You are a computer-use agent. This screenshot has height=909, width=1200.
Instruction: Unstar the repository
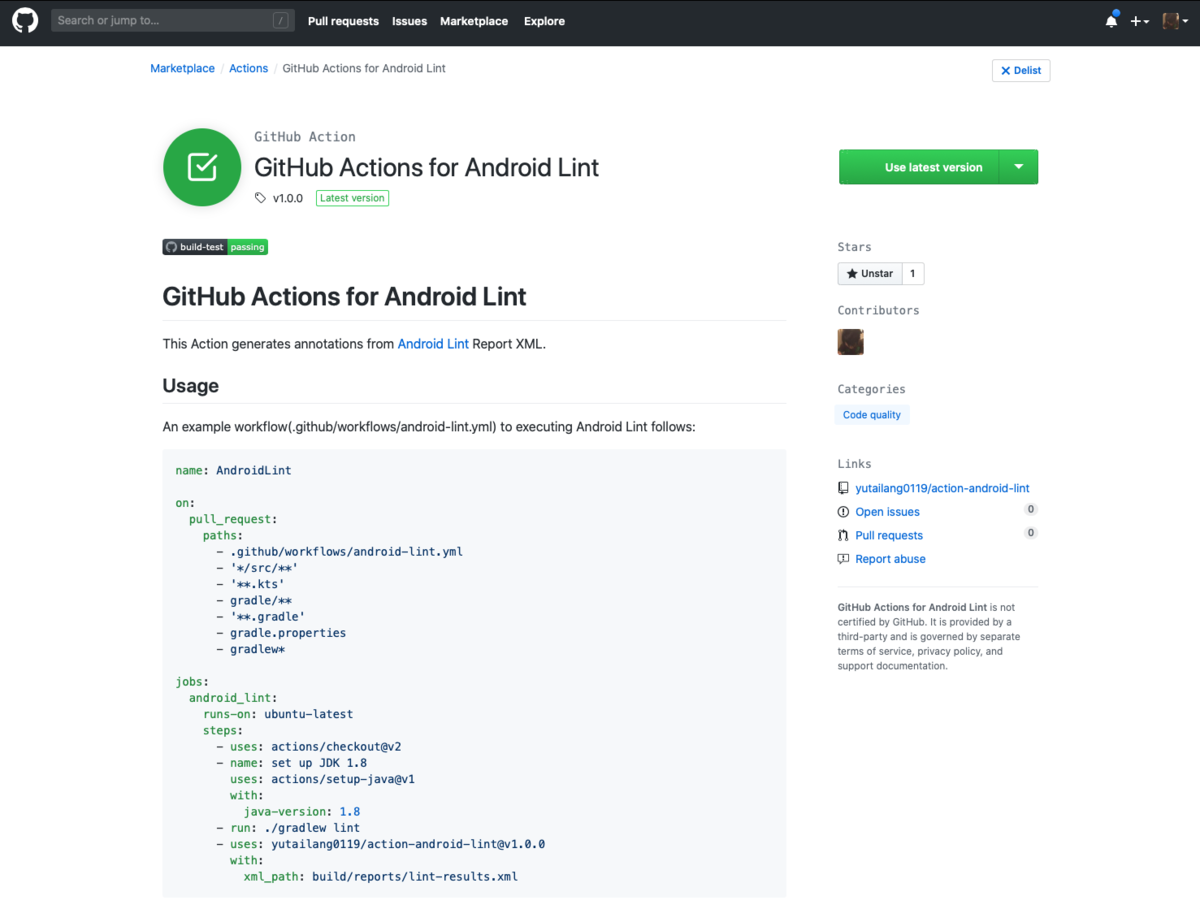(x=869, y=273)
